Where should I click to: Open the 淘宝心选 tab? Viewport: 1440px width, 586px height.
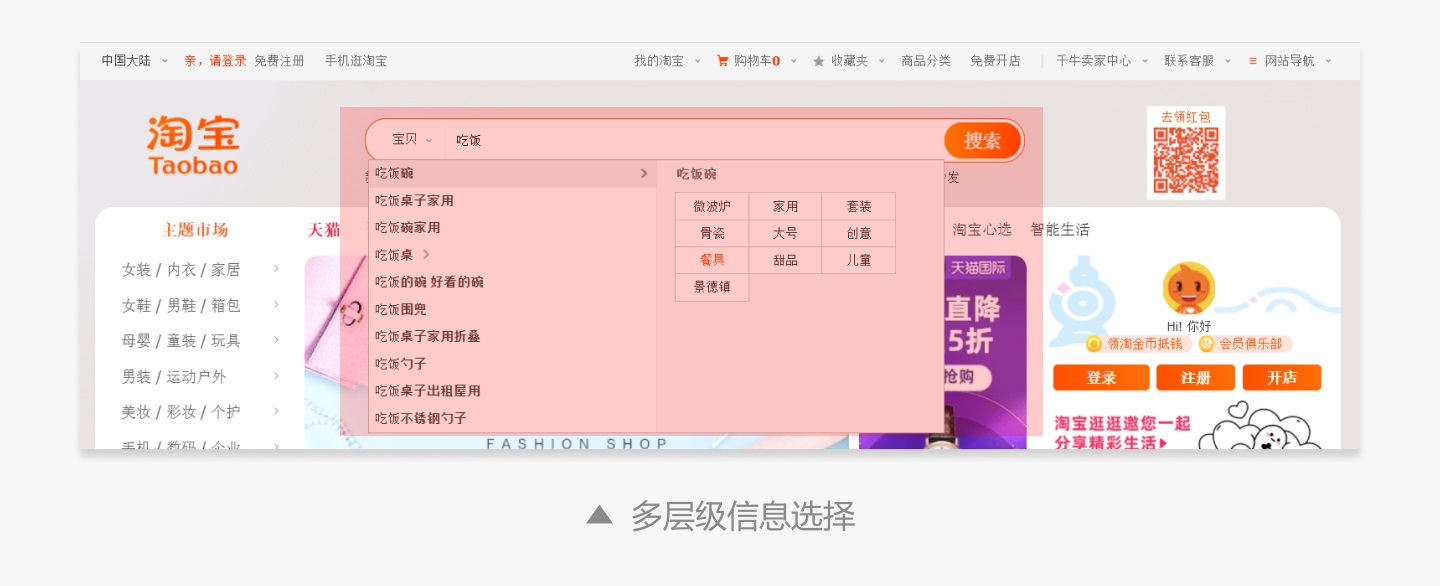pyautogui.click(x=982, y=230)
